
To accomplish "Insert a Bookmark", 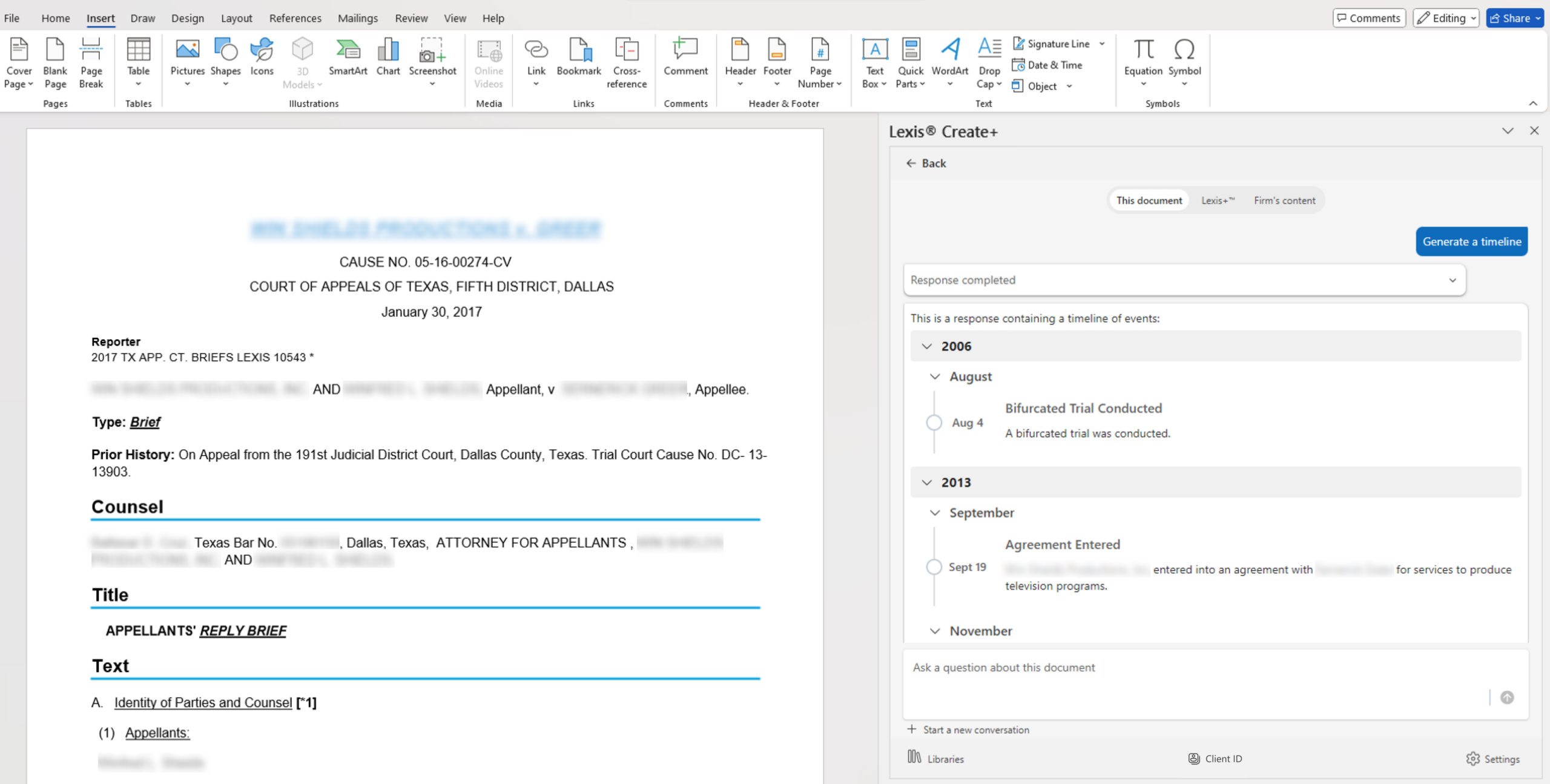I will click(578, 61).
